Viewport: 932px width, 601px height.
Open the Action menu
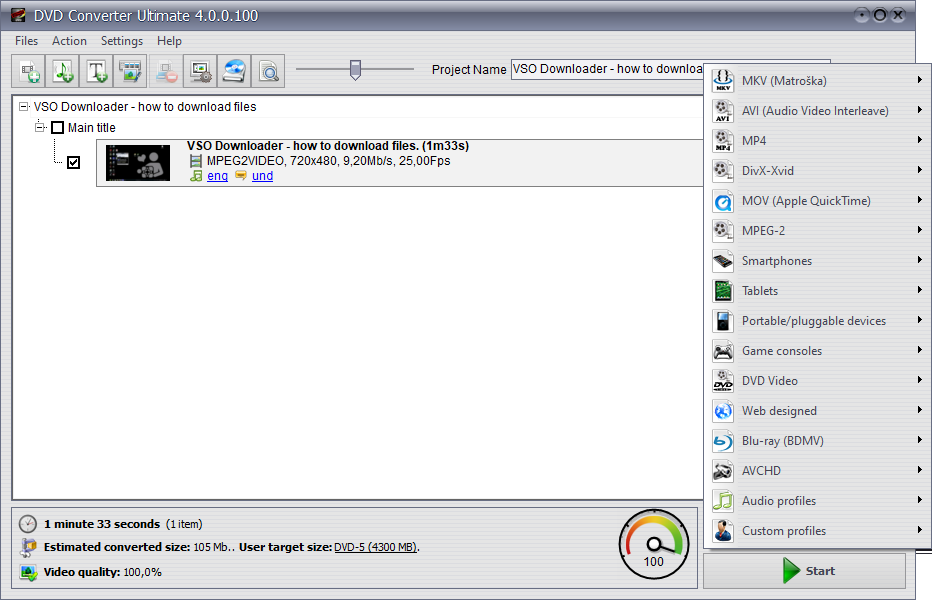point(69,41)
